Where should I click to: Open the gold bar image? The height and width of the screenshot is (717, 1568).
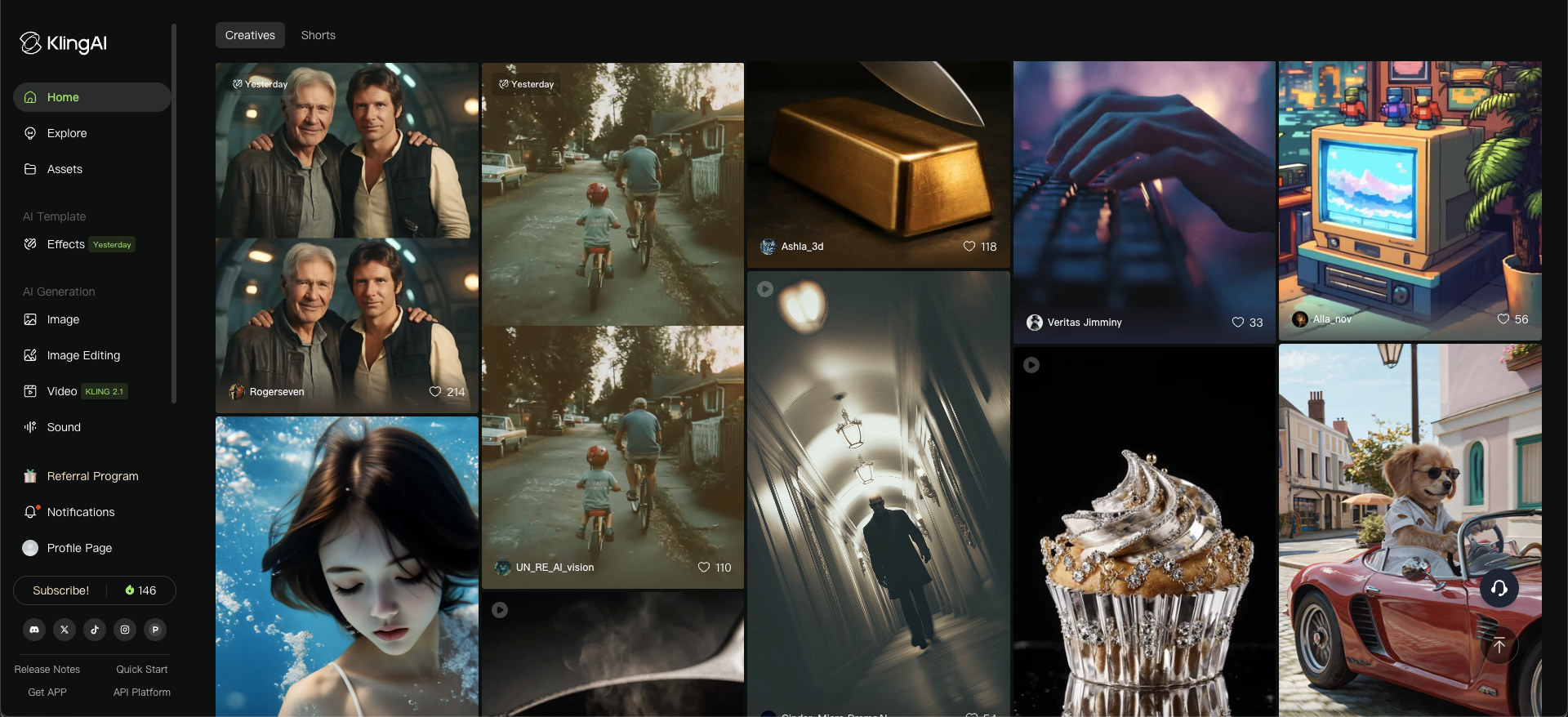(x=879, y=164)
